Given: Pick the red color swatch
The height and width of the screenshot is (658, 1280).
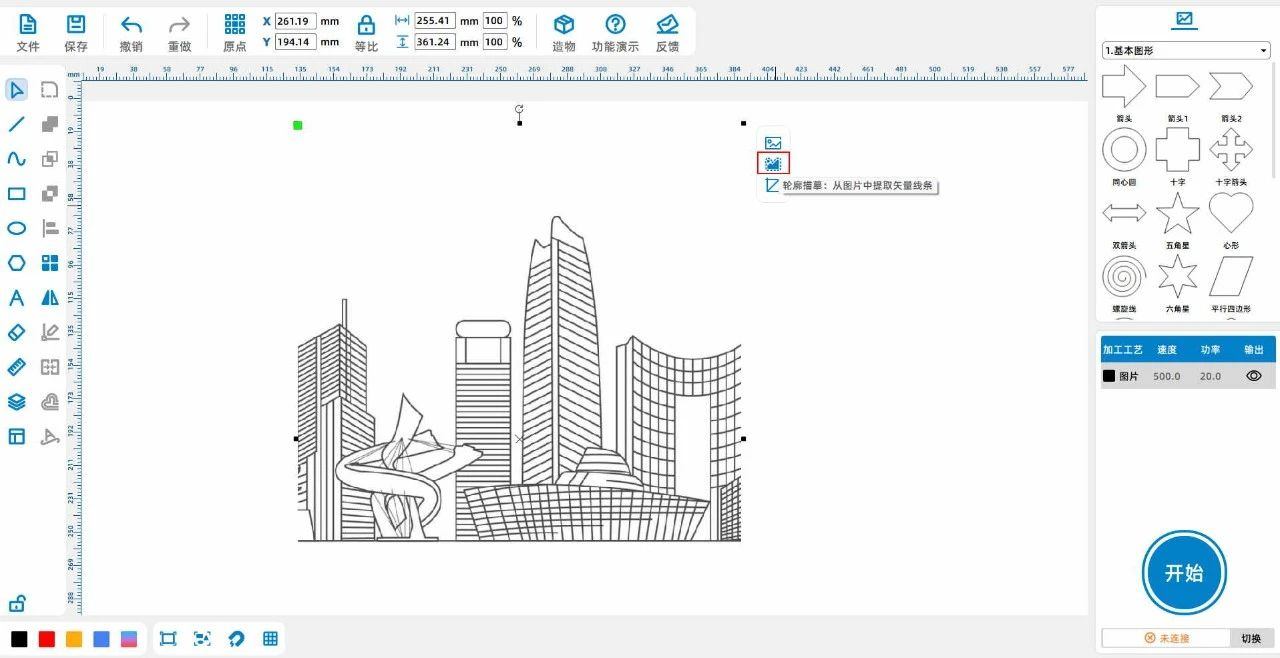Looking at the screenshot, I should click(46, 639).
